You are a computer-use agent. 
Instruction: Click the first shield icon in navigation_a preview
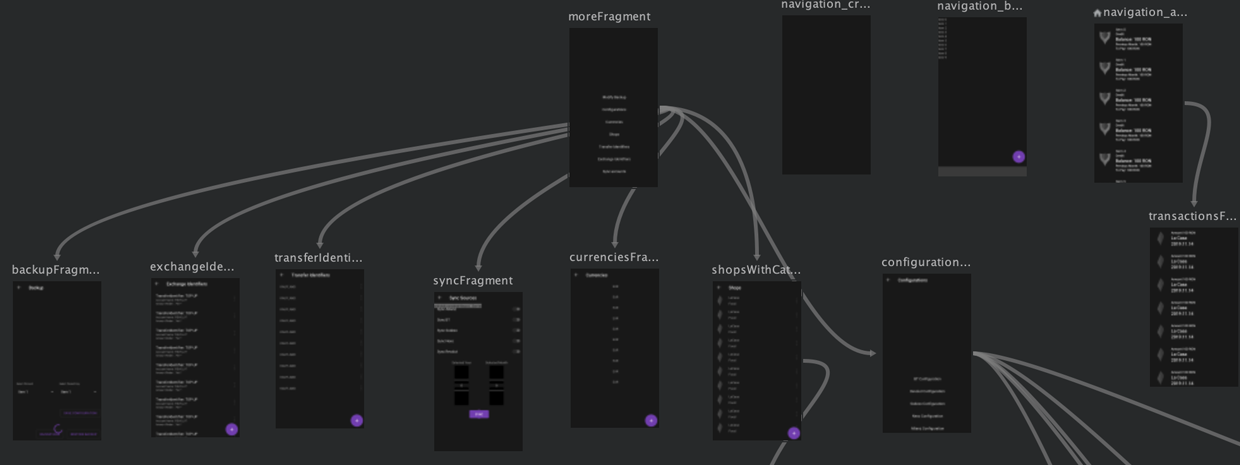pos(1105,38)
